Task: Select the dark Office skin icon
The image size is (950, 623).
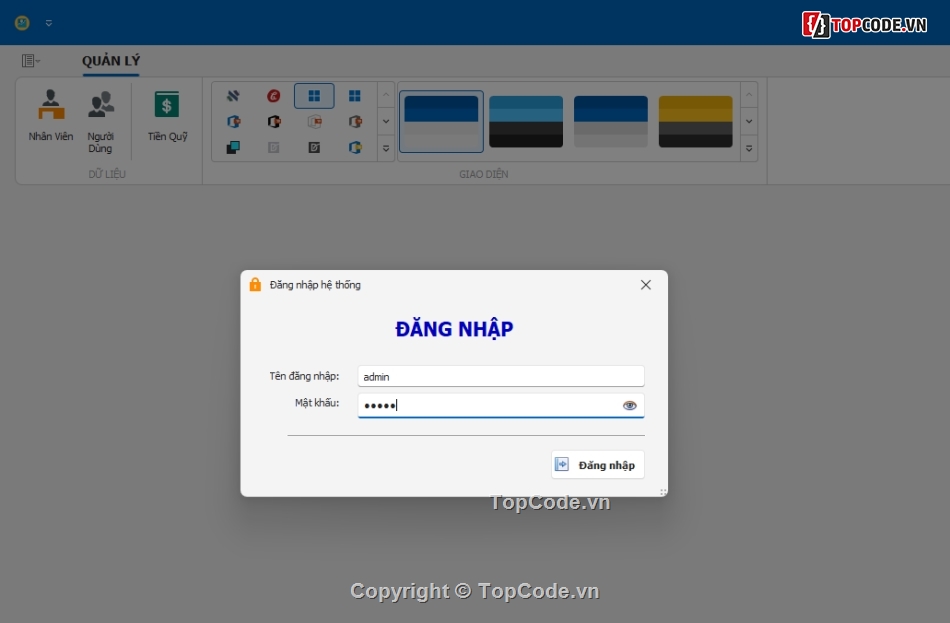Action: [274, 121]
